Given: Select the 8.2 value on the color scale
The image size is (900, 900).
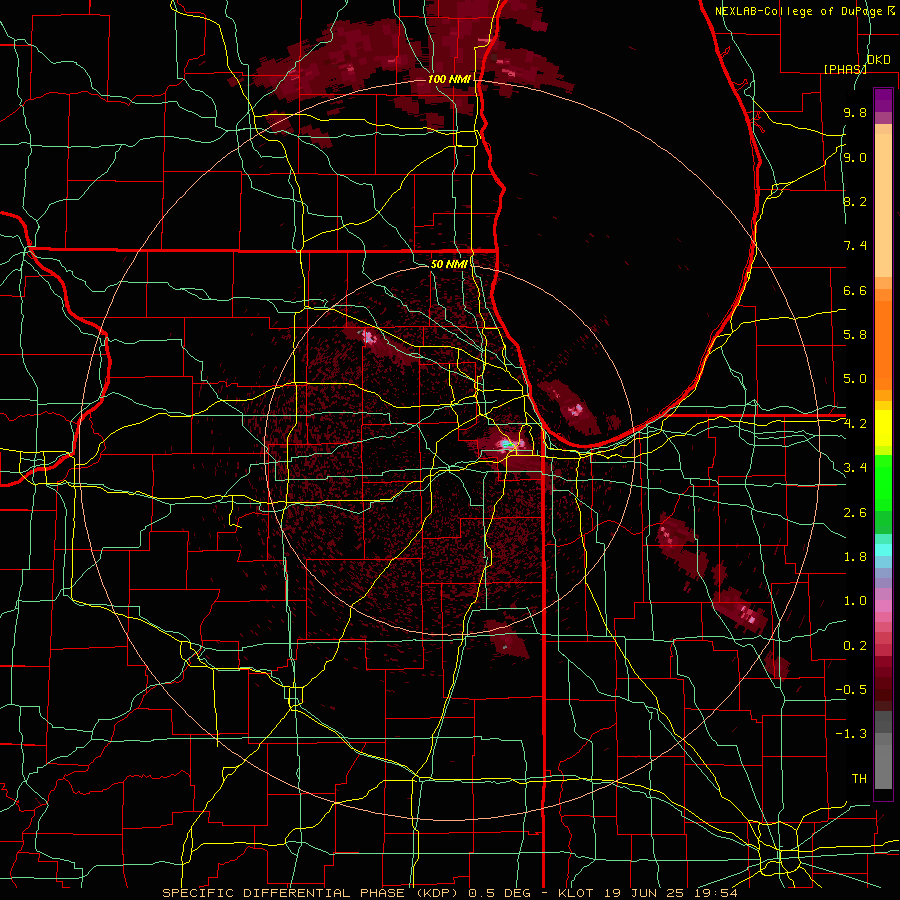Looking at the screenshot, I should 855,201.
